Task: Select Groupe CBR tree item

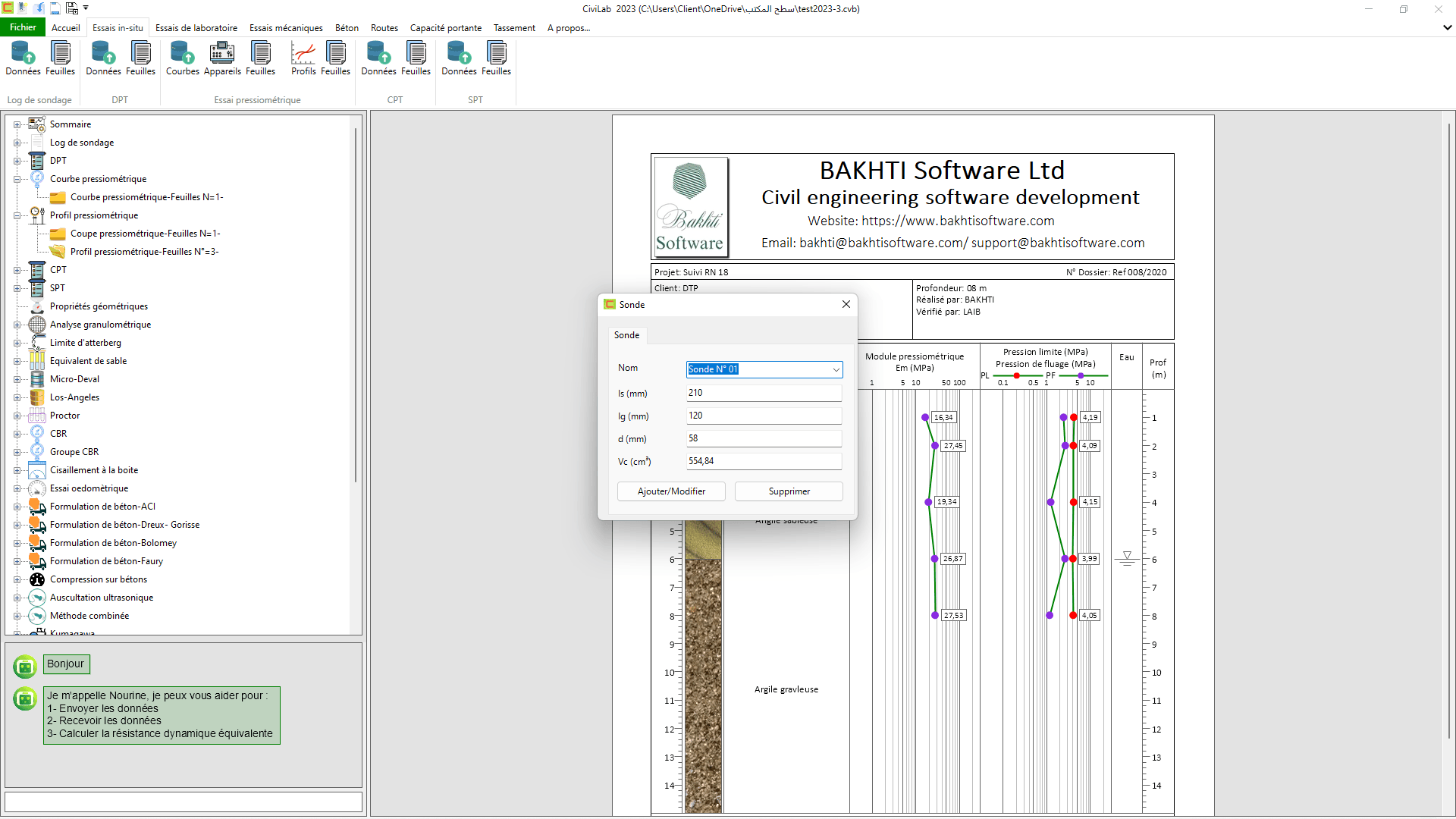Action: pyautogui.click(x=74, y=452)
